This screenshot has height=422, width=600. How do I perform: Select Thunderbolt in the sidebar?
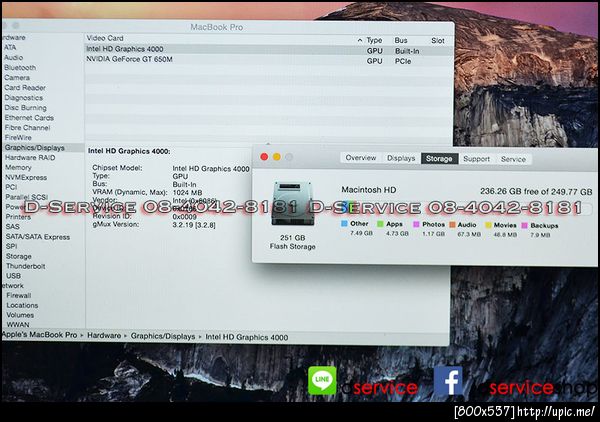[26, 266]
